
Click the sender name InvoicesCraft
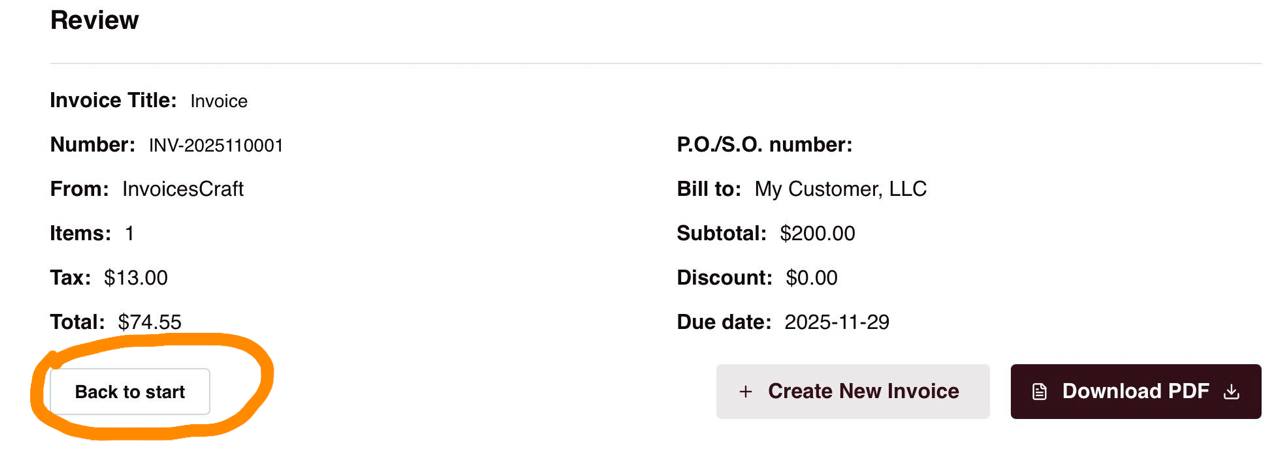pos(183,189)
